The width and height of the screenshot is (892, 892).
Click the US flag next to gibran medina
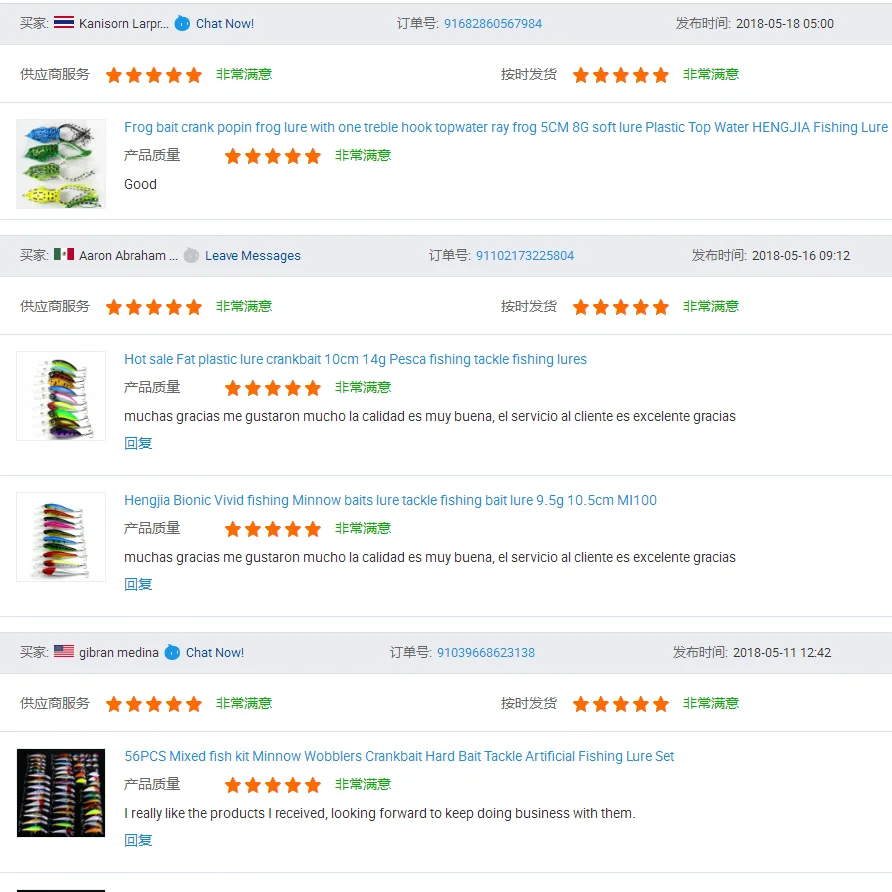coord(64,651)
